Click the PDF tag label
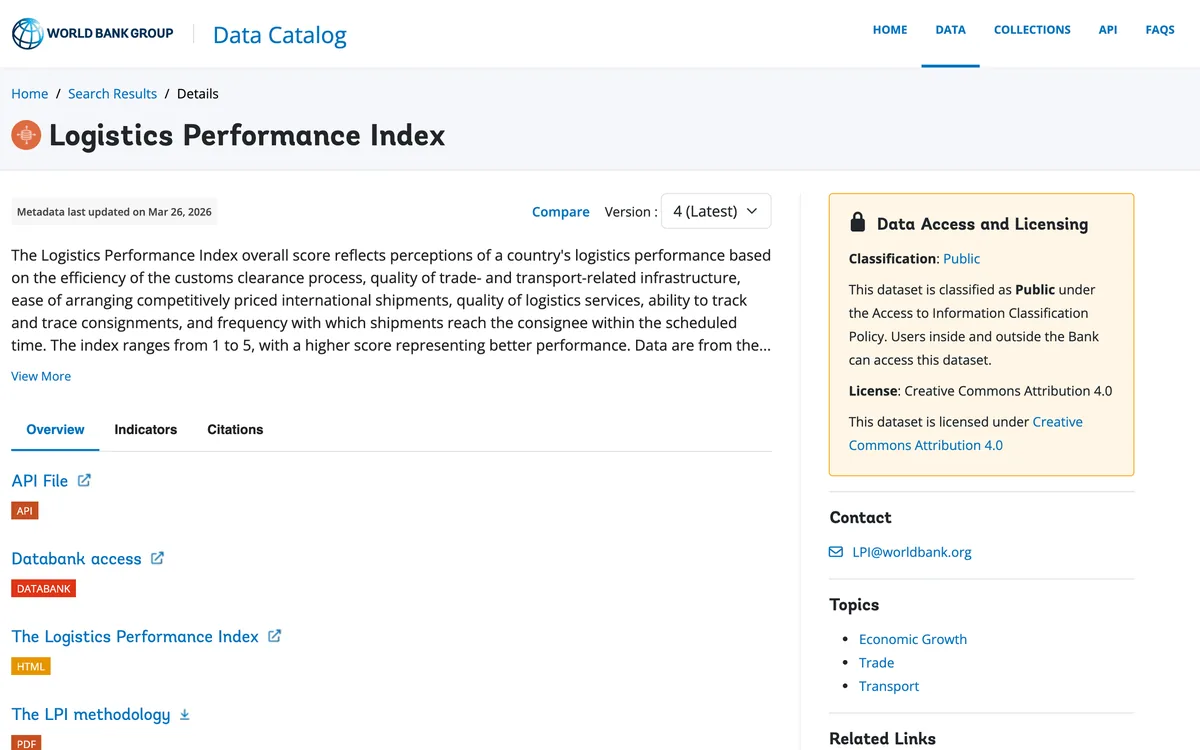 coord(26,743)
